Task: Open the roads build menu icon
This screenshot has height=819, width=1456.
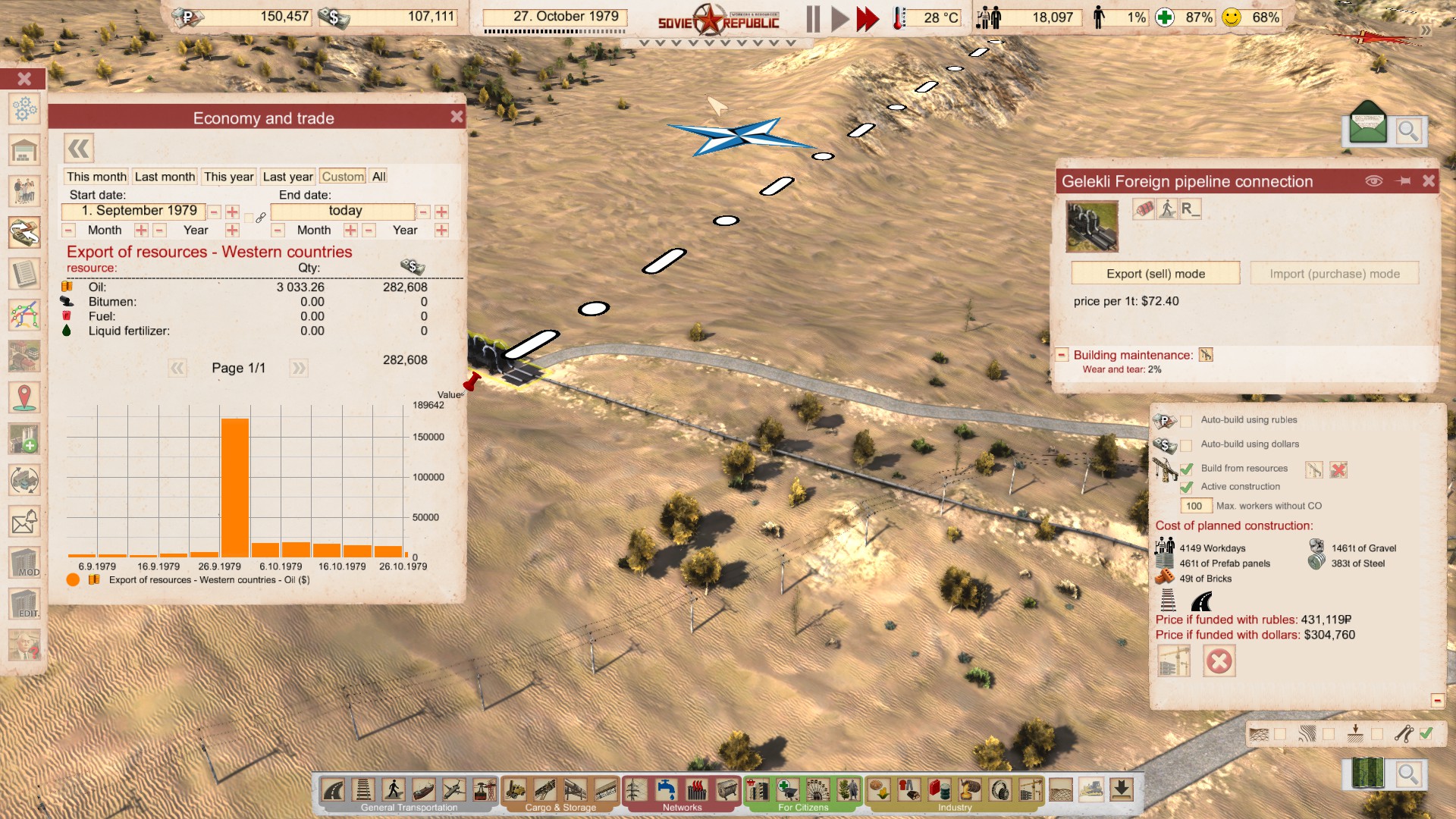Action: coord(333,790)
